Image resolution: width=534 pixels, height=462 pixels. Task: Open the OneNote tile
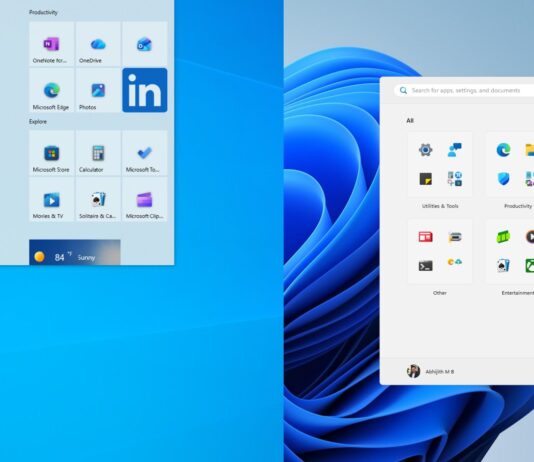(51, 44)
